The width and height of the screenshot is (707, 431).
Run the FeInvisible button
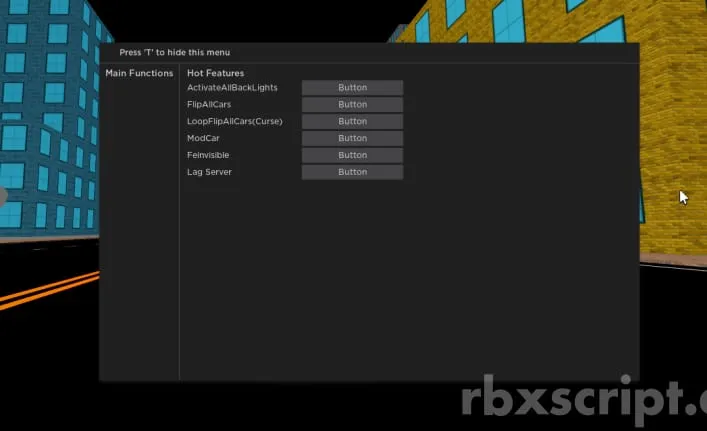[x=352, y=155]
